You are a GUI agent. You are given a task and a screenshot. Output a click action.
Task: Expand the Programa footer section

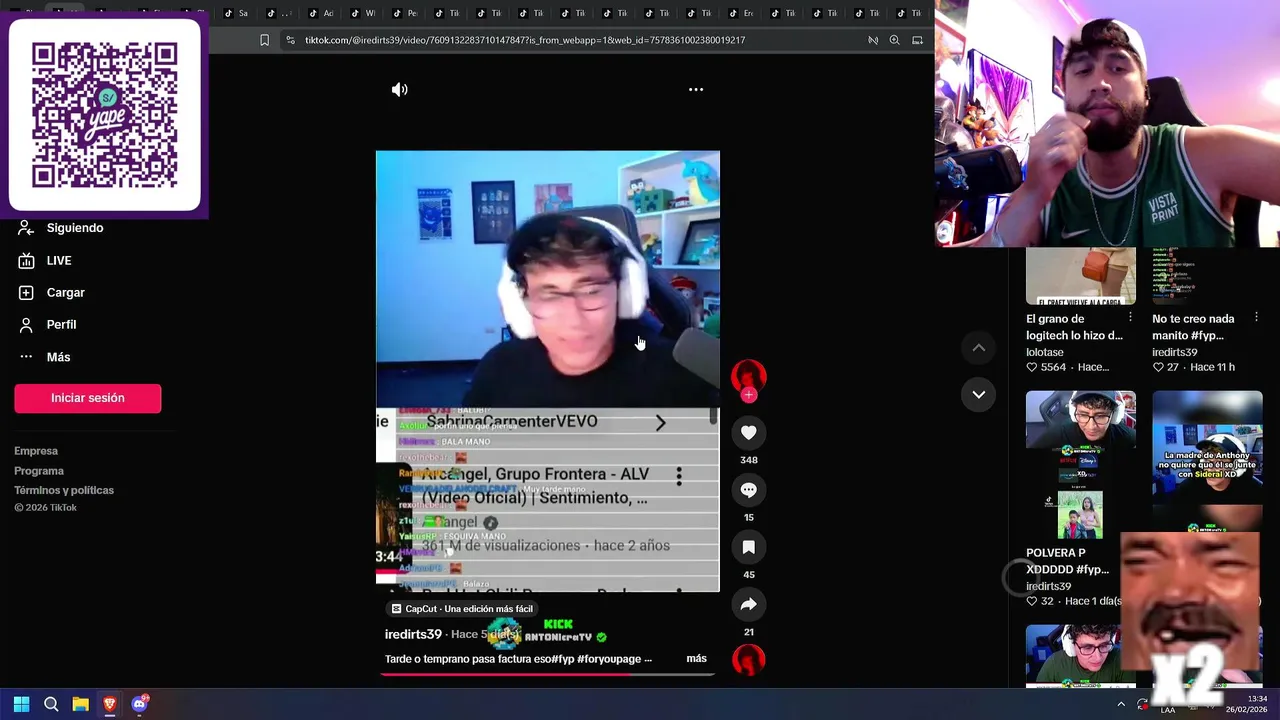39,471
